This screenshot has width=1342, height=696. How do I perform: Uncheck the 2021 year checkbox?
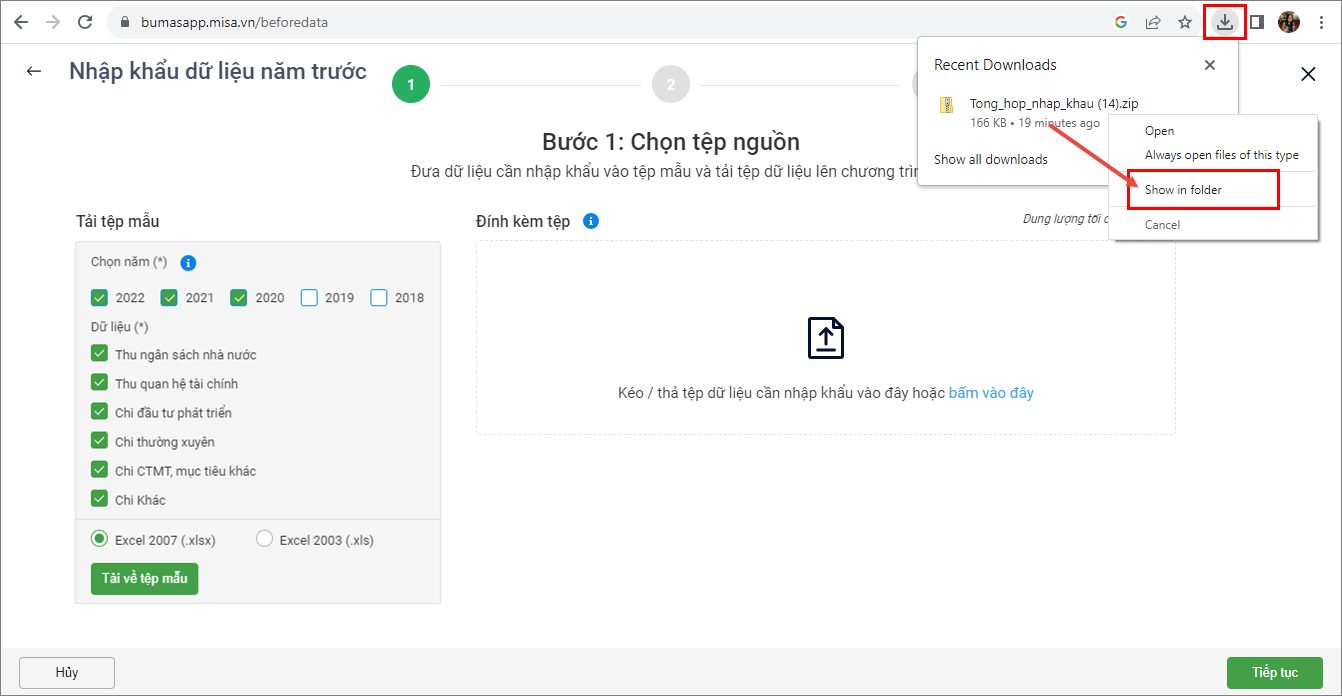point(169,297)
